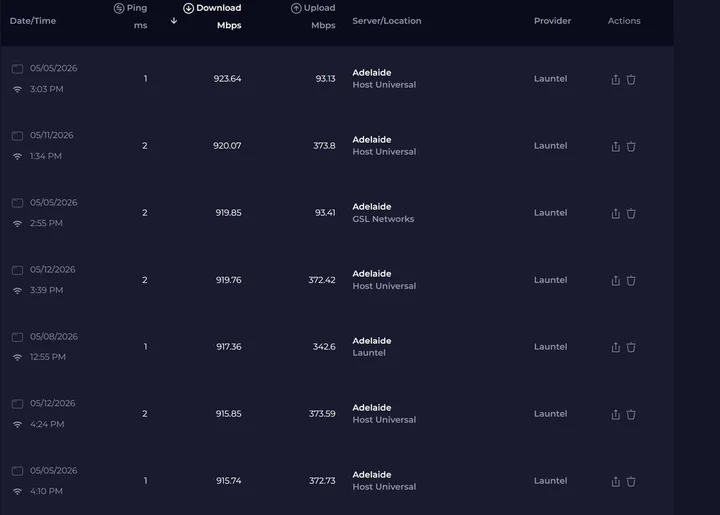Sort by Upload Mbps column
This screenshot has height=515, width=720.
point(313,17)
